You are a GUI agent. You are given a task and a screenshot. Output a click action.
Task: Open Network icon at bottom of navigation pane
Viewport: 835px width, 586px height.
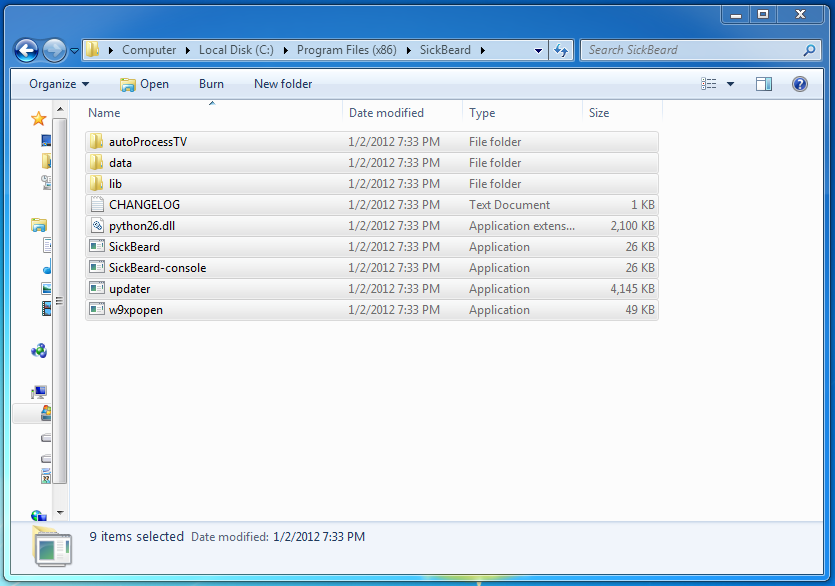pos(39,515)
